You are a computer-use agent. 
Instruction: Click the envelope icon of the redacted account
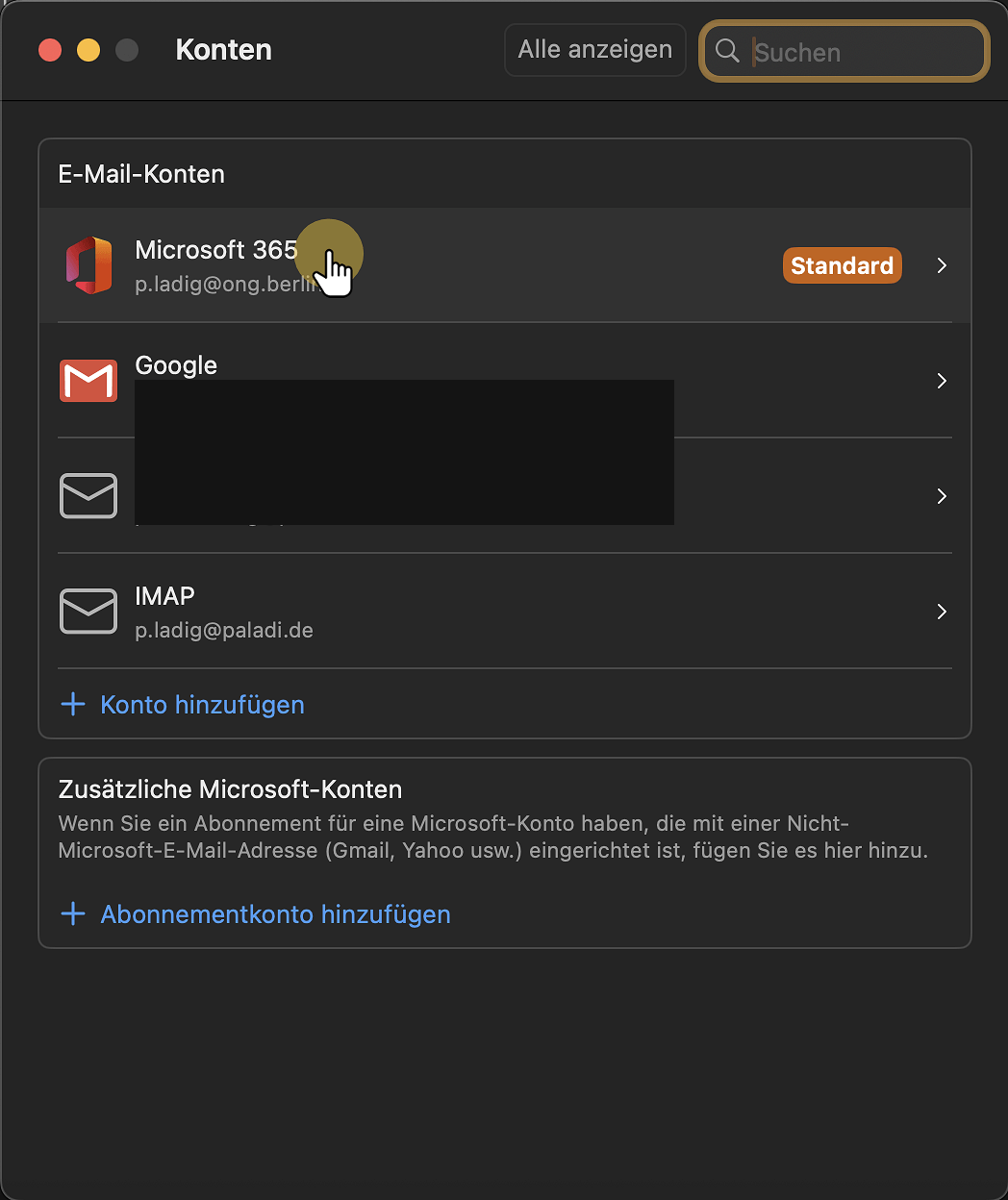click(88, 496)
